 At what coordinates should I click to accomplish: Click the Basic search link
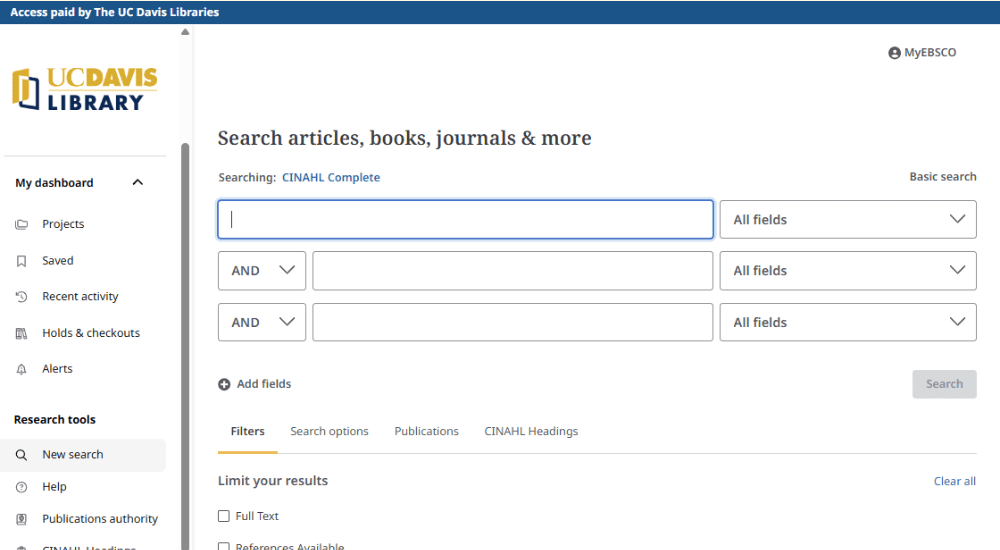(x=942, y=177)
